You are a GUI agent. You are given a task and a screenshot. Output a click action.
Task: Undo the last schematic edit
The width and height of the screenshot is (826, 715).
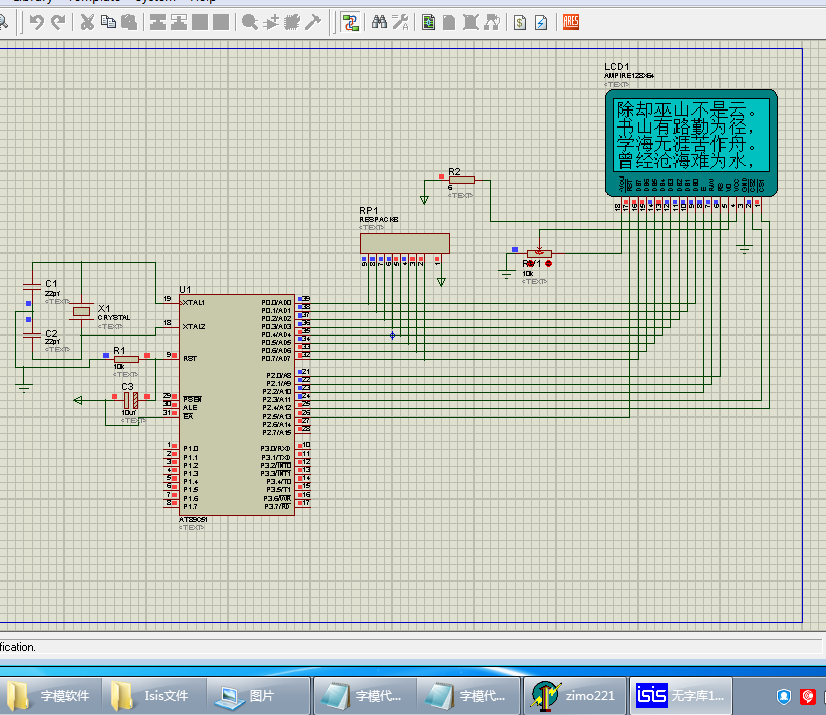point(36,22)
